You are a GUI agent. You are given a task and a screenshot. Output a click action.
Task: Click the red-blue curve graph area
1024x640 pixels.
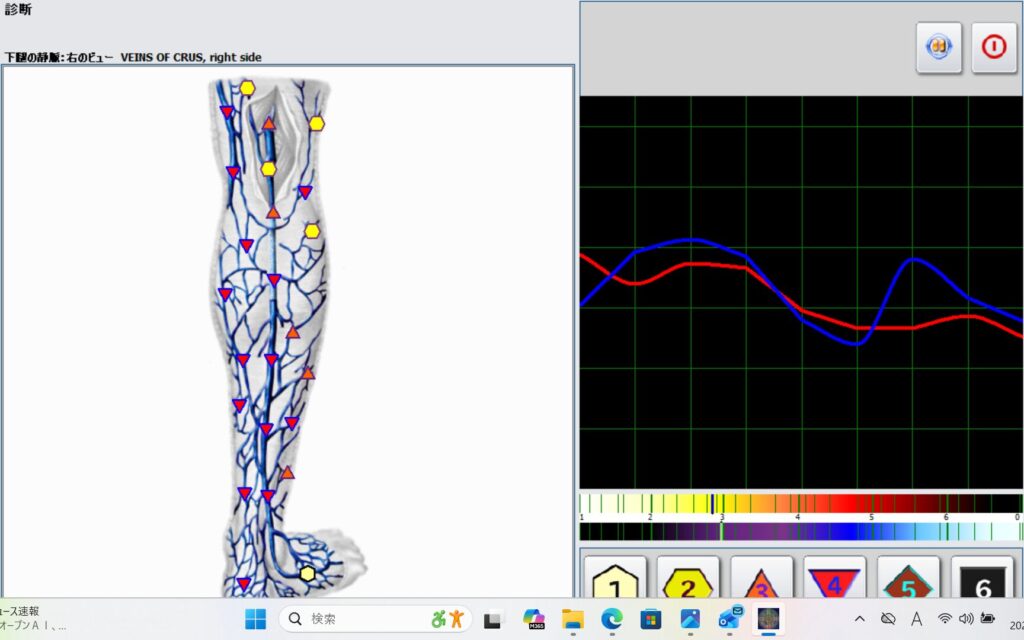pyautogui.click(x=801, y=292)
